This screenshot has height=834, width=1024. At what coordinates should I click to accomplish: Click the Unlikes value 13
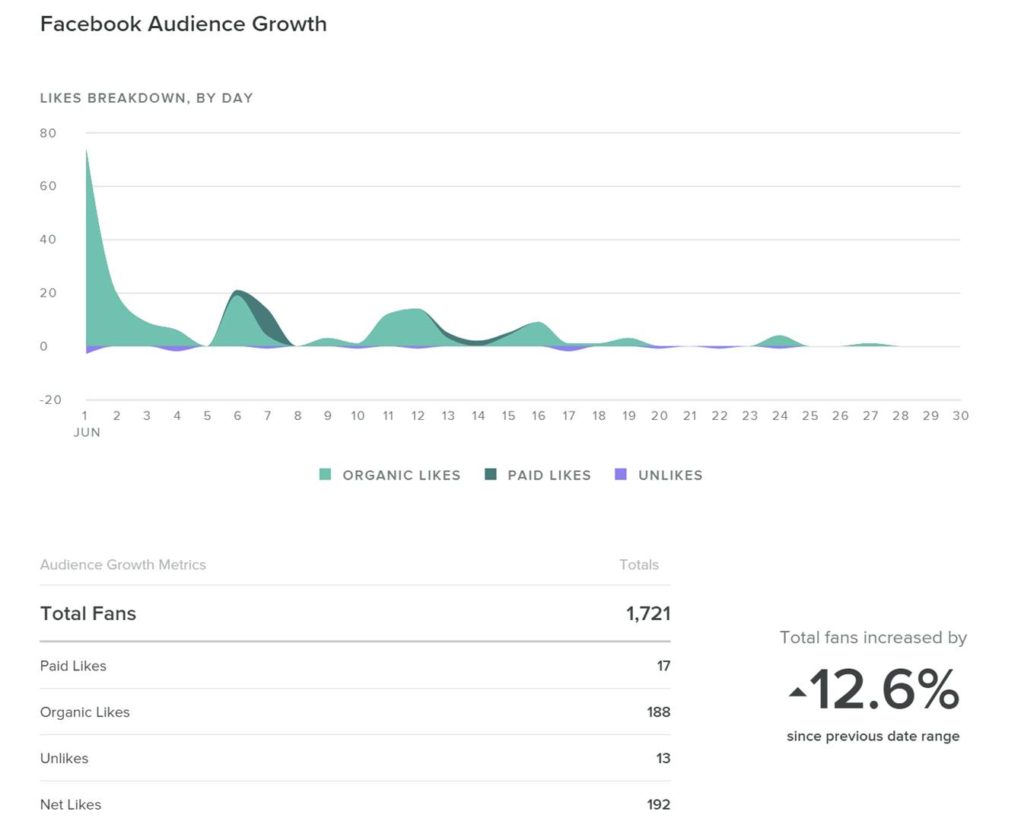click(663, 758)
